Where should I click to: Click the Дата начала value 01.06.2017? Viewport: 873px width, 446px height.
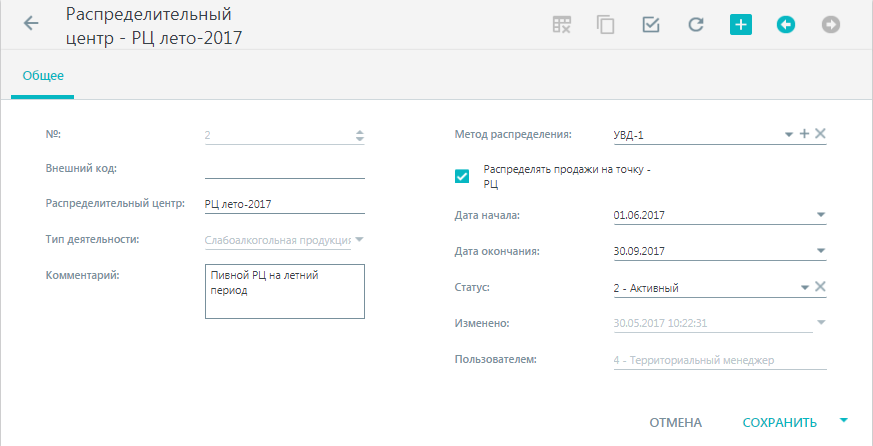[x=639, y=215]
